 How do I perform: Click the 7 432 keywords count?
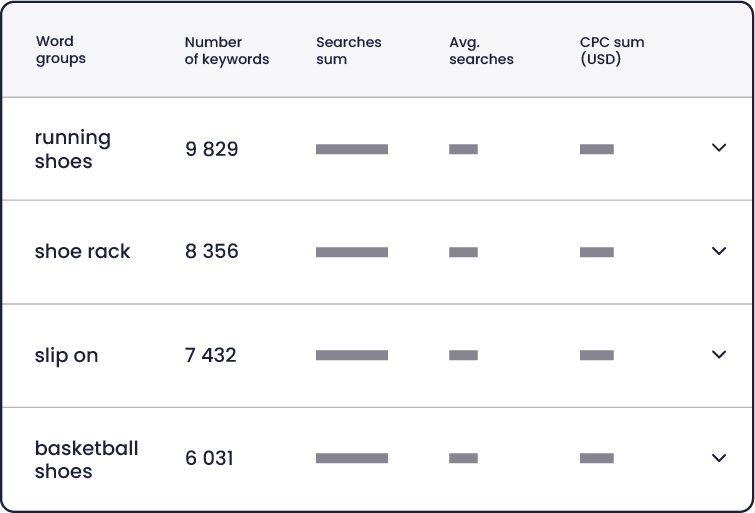click(x=211, y=355)
